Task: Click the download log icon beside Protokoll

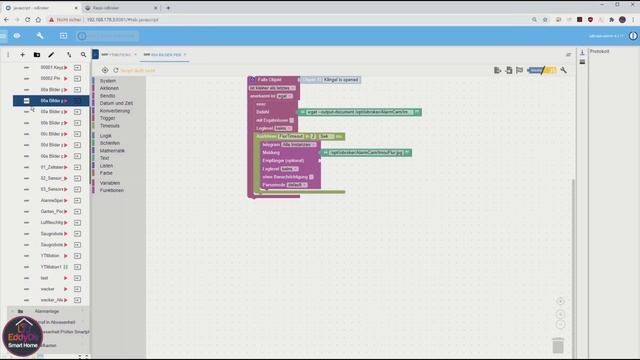Action: [x=582, y=52]
